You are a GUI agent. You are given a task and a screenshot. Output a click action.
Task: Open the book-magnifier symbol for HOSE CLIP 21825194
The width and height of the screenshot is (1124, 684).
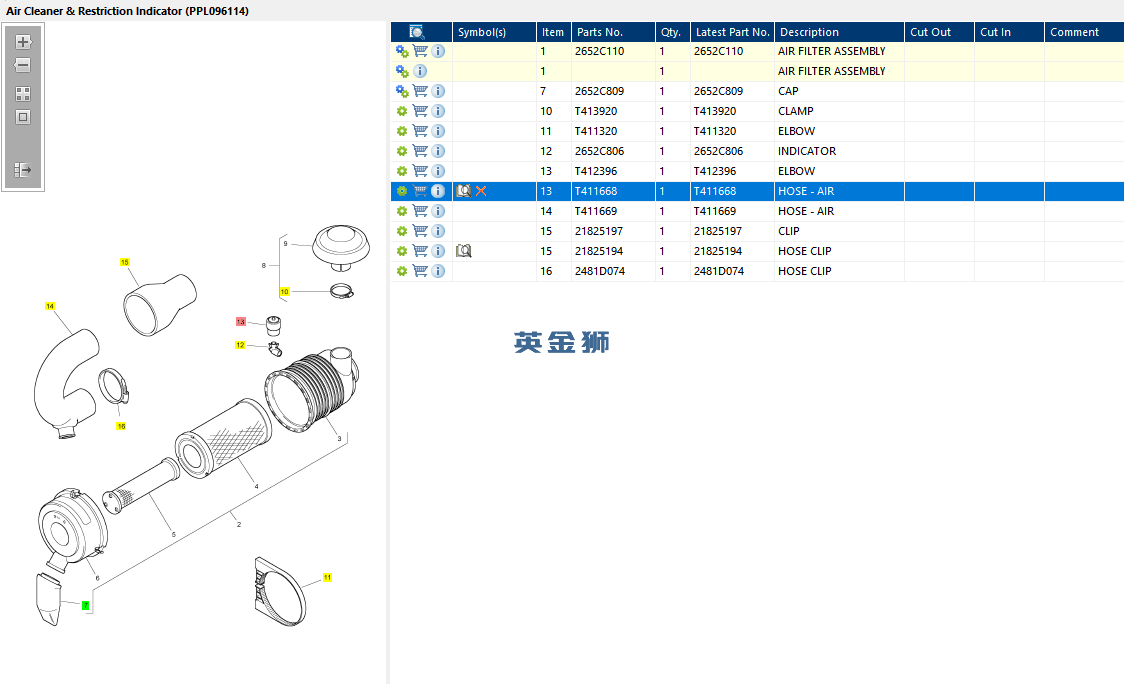pos(464,251)
